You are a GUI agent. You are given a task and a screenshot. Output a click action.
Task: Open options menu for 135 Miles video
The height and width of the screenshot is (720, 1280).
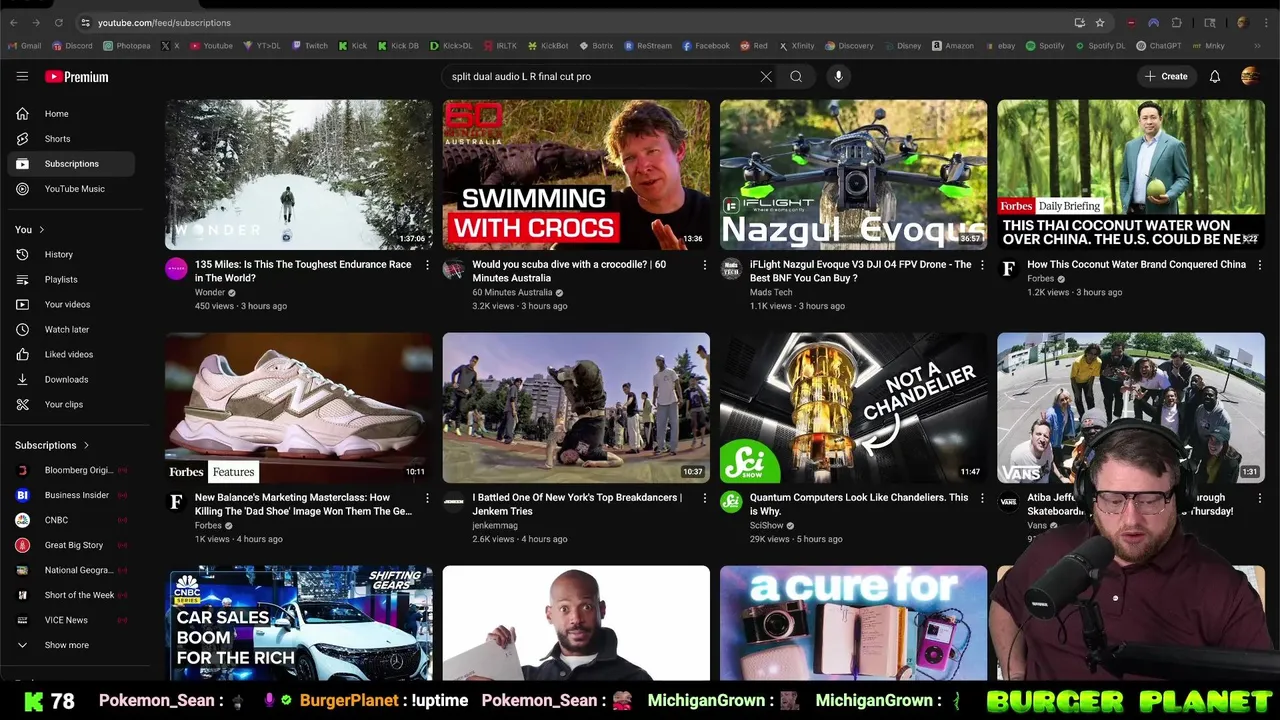coord(427,265)
